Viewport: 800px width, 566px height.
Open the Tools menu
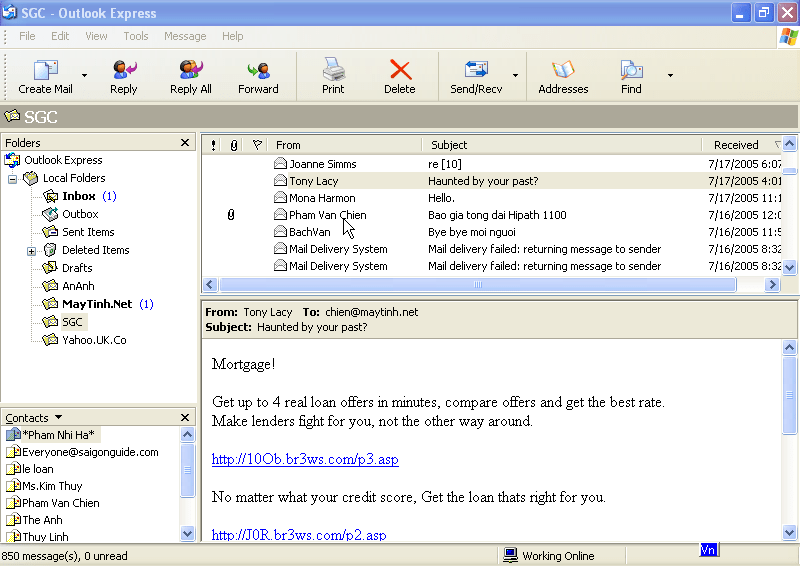pos(136,36)
